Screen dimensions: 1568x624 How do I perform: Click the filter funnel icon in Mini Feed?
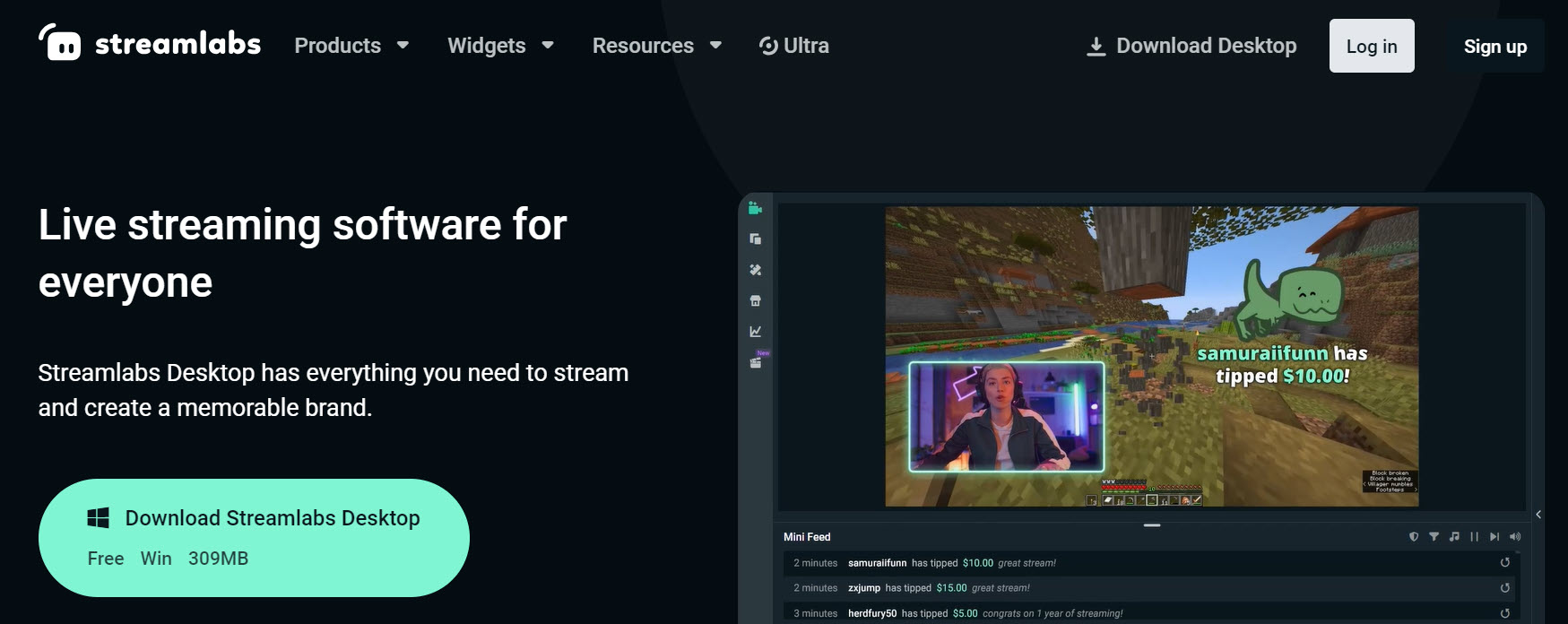pos(1434,537)
